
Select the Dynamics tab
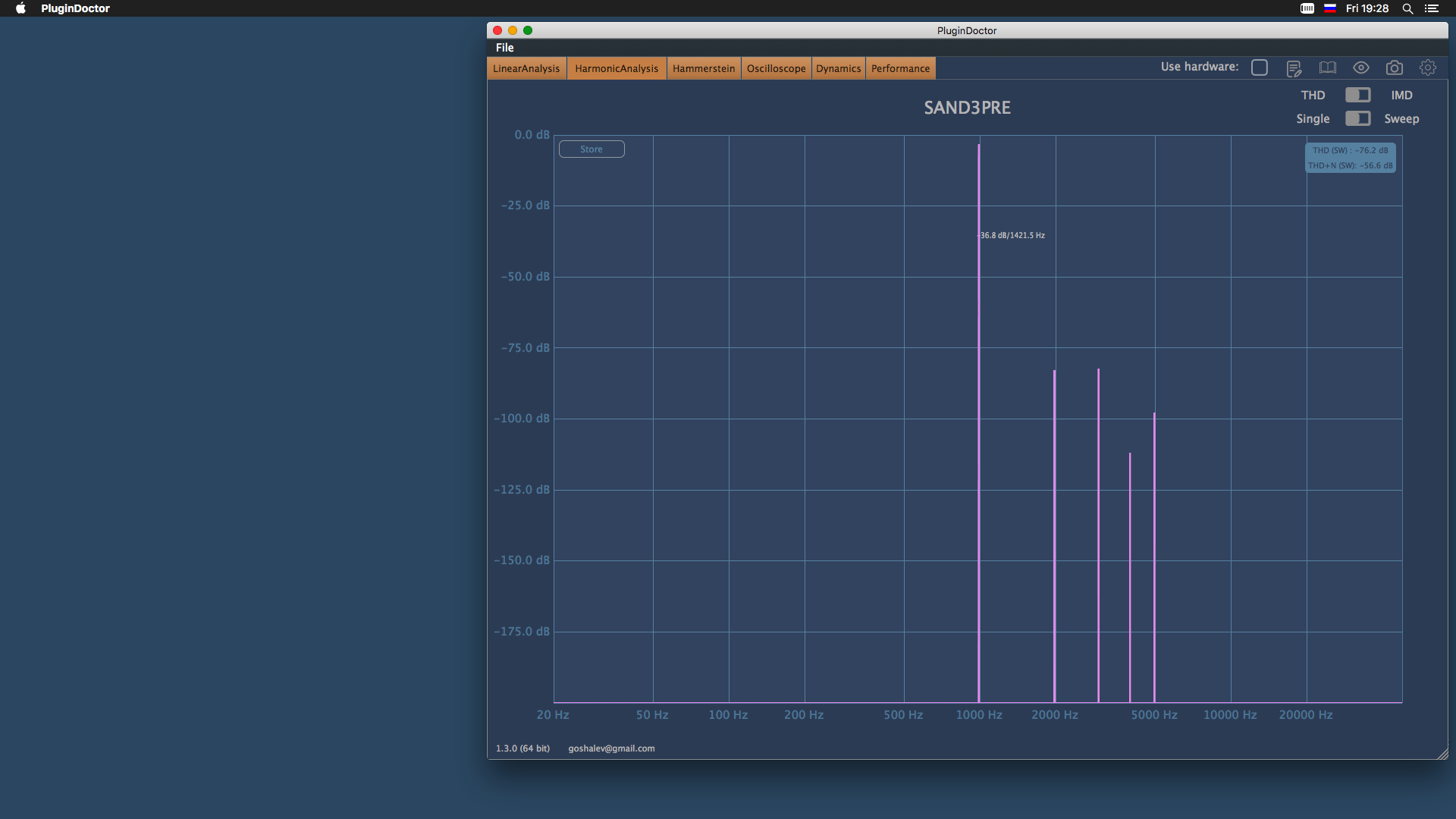838,68
